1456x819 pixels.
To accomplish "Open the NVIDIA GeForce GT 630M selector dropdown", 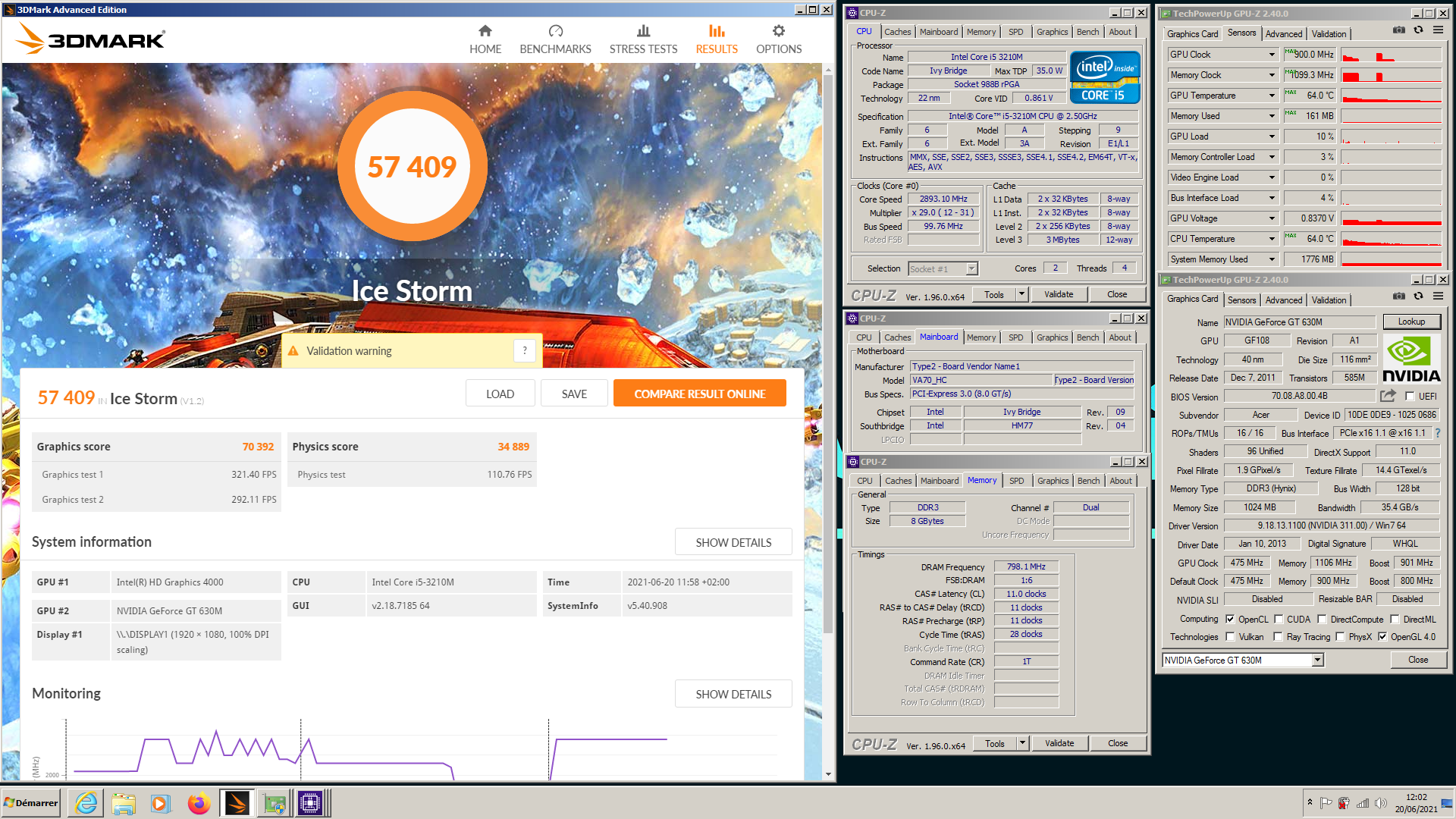I will (x=1317, y=661).
